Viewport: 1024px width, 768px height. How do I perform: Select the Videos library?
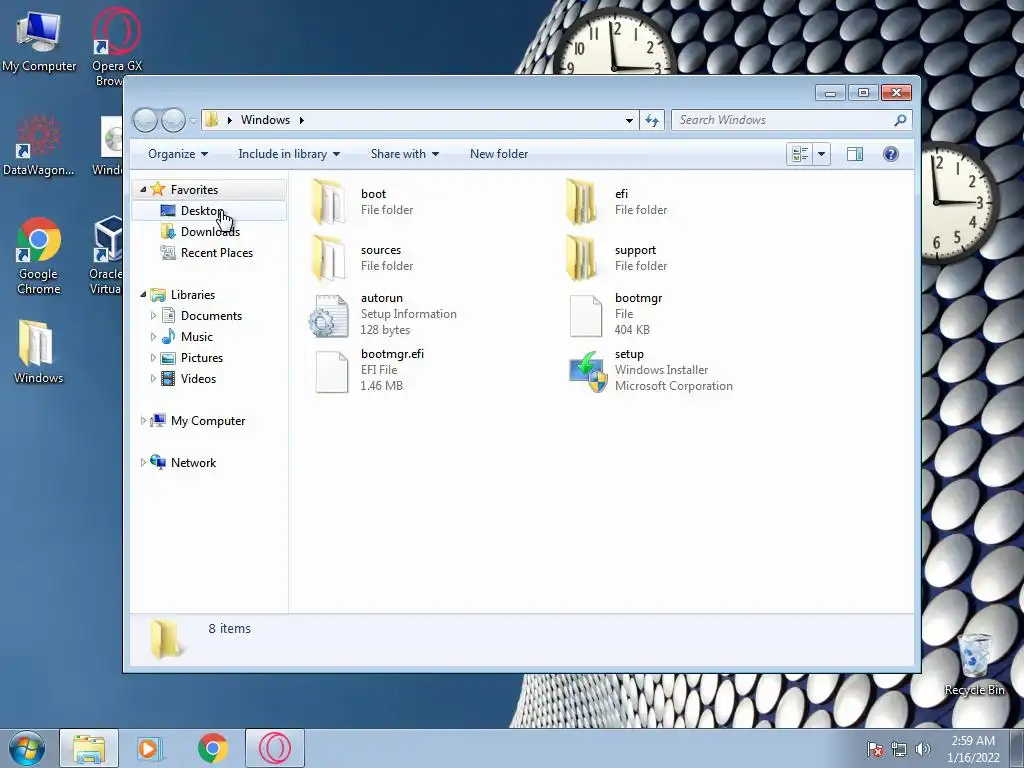pyautogui.click(x=198, y=379)
